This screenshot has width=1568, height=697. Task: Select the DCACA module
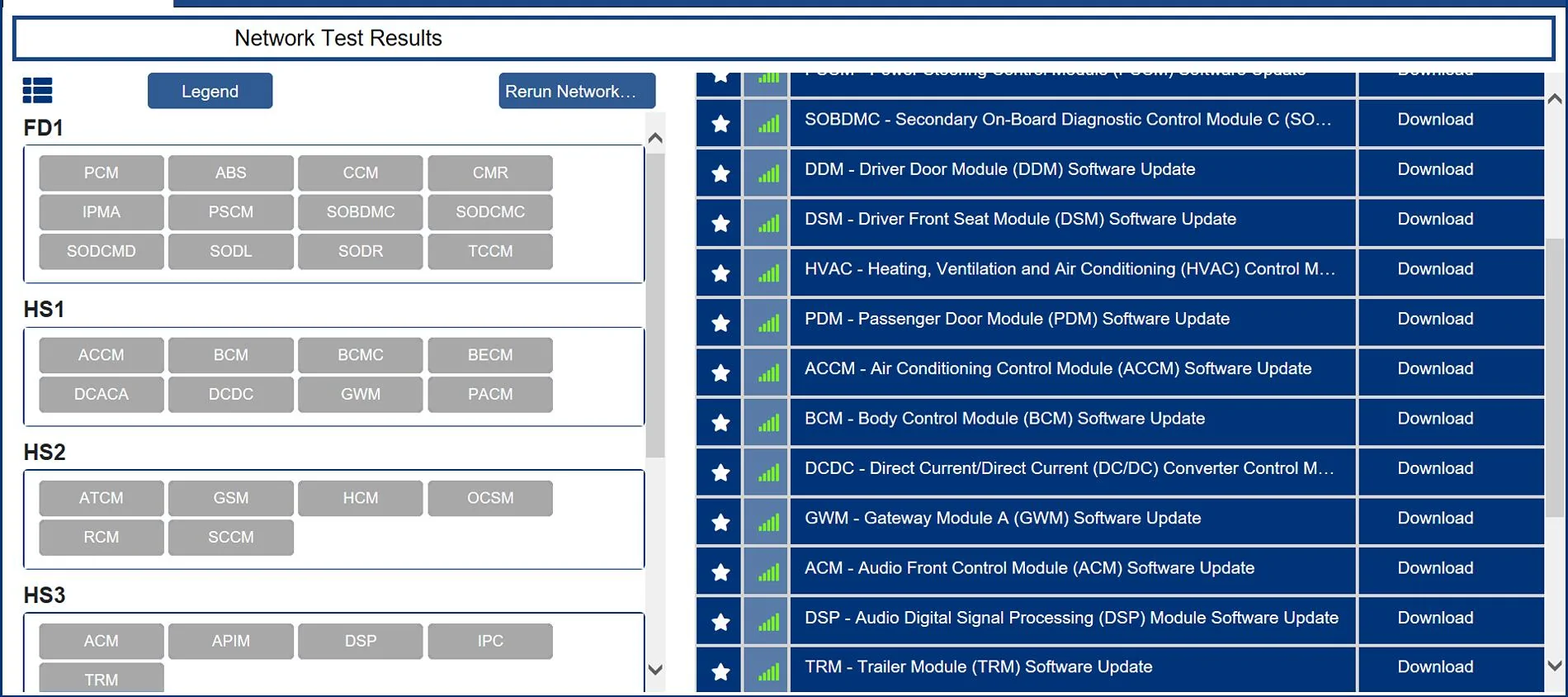pyautogui.click(x=102, y=395)
